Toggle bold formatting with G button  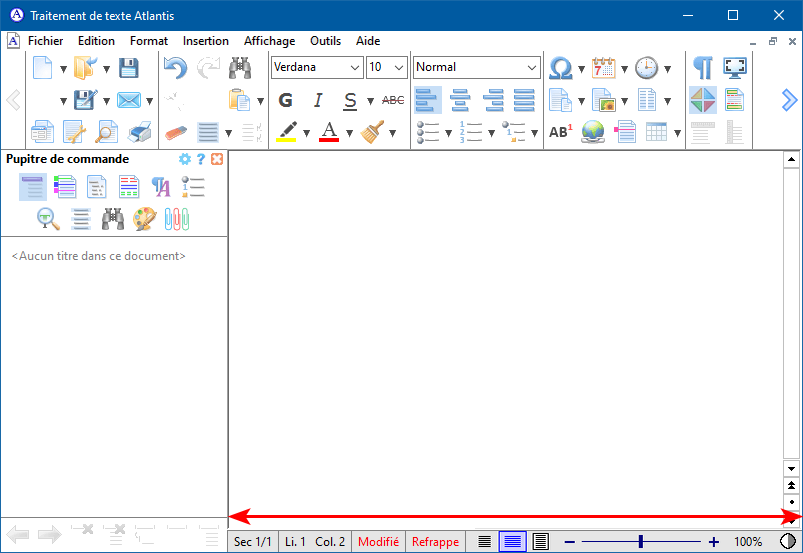tap(286, 100)
